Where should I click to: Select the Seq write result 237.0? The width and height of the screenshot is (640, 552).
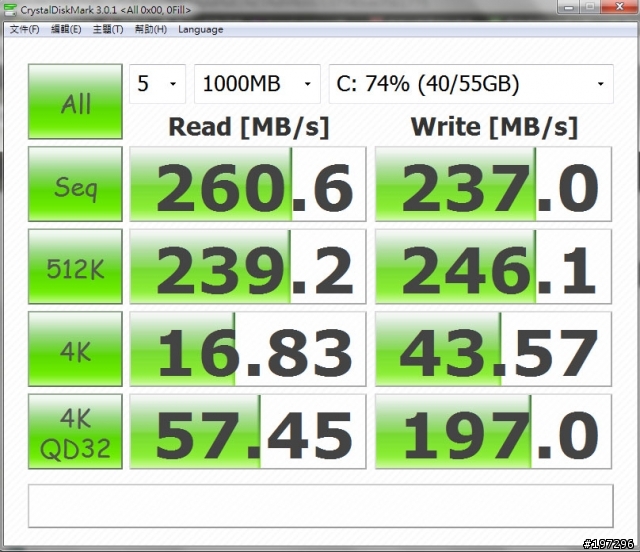493,184
